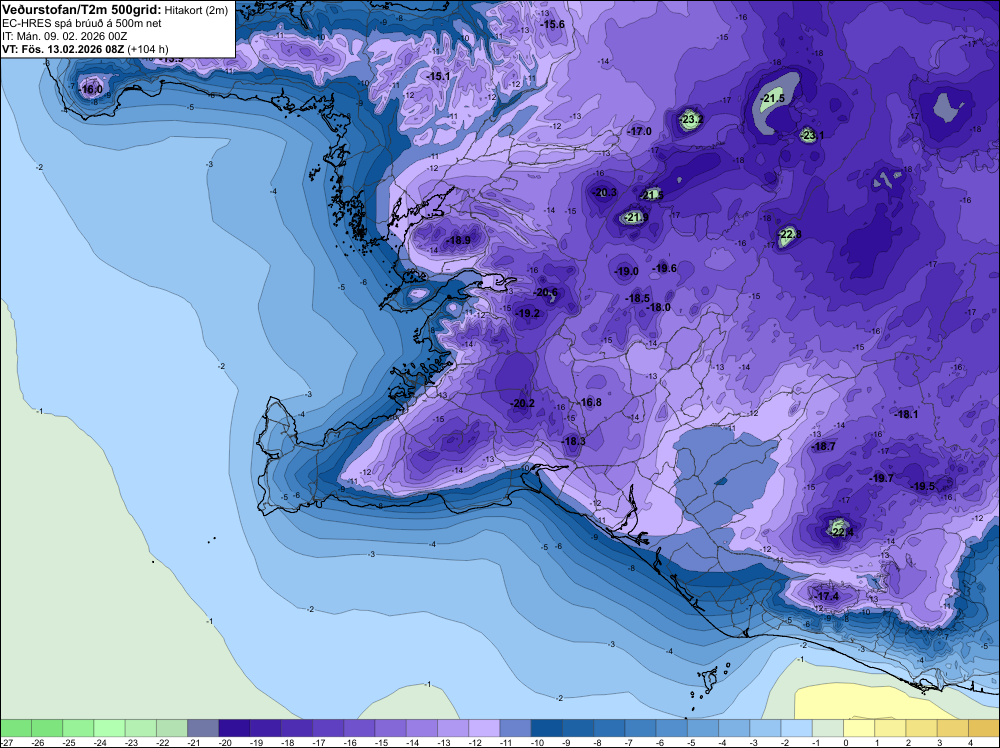The image size is (1000, 748).
Task: Click the -16.0 temperature label on the map
Action: click(91, 90)
